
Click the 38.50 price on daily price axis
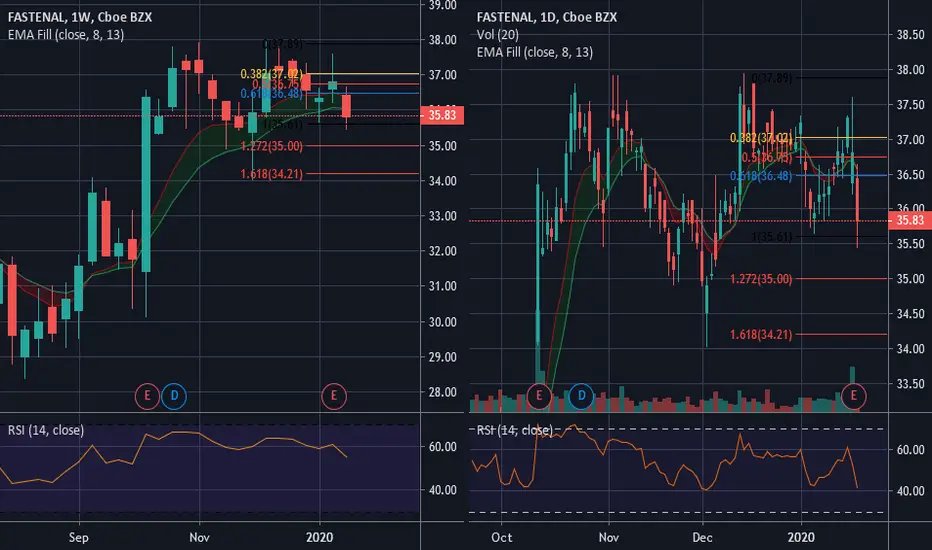pos(910,34)
